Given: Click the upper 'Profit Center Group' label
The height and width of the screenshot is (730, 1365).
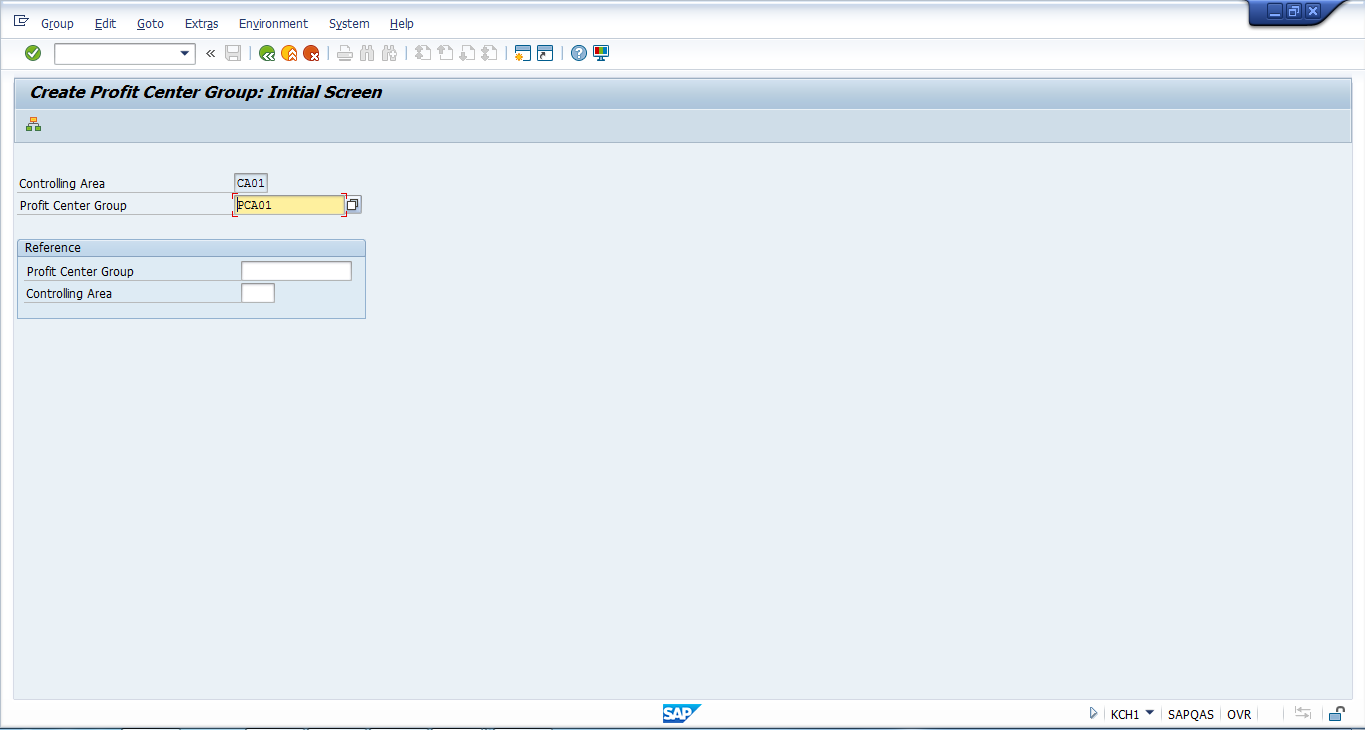Looking at the screenshot, I should pyautogui.click(x=73, y=206).
